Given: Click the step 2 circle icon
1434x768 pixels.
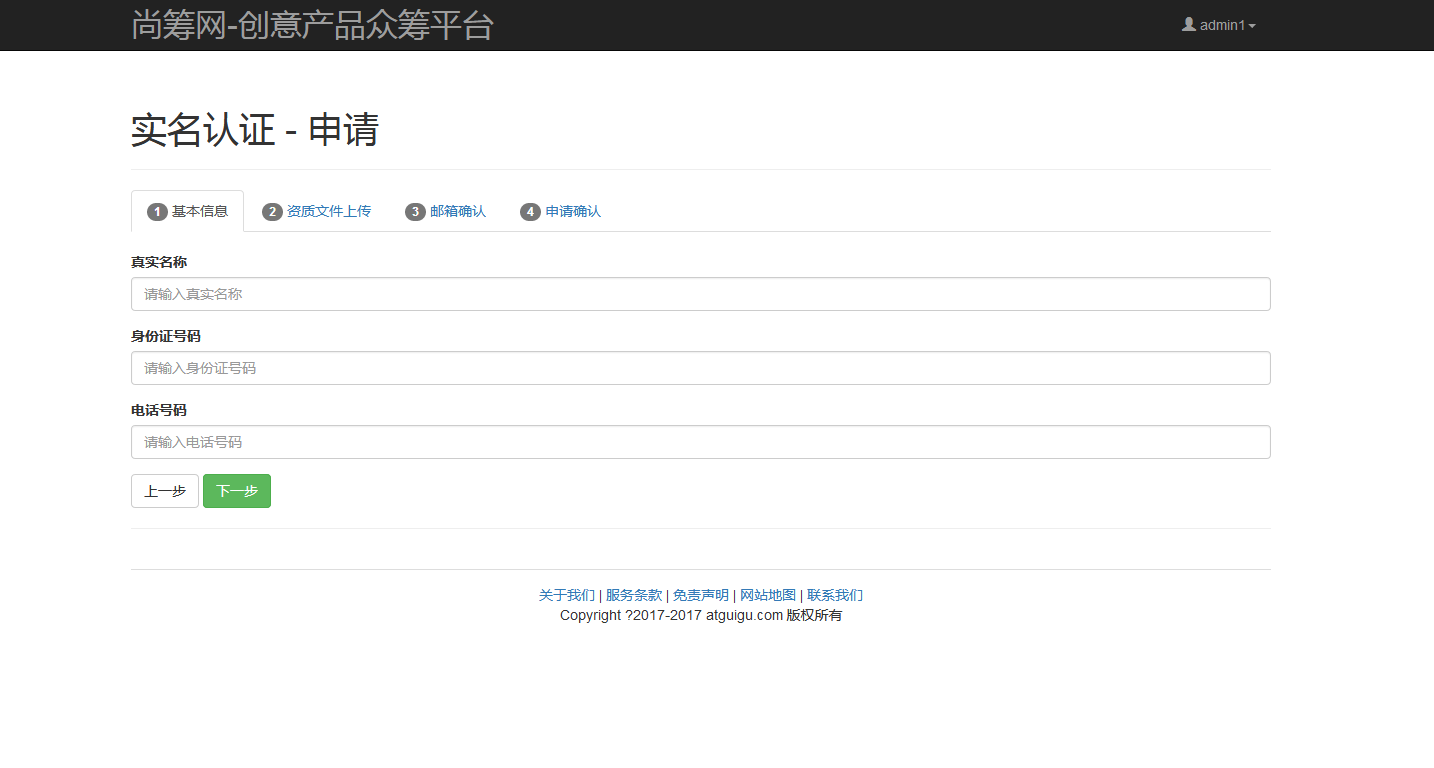Looking at the screenshot, I should (x=271, y=211).
